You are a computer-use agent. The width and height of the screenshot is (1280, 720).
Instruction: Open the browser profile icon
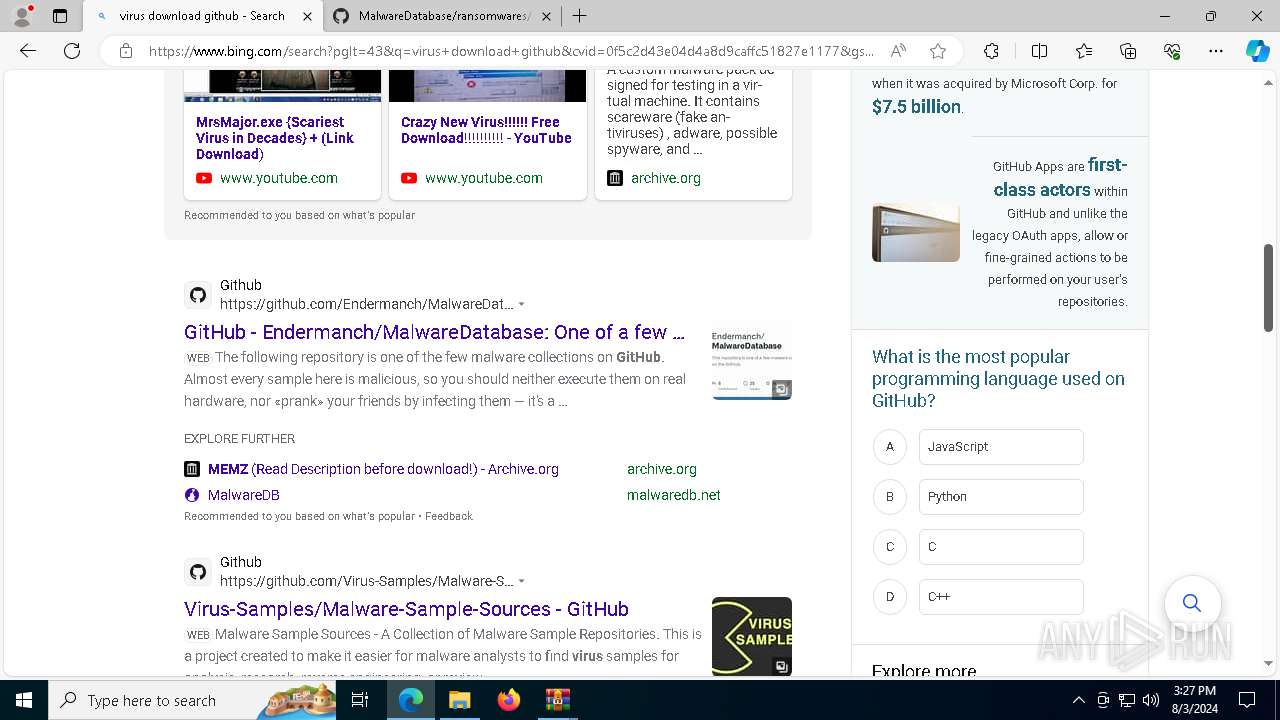click(22, 16)
